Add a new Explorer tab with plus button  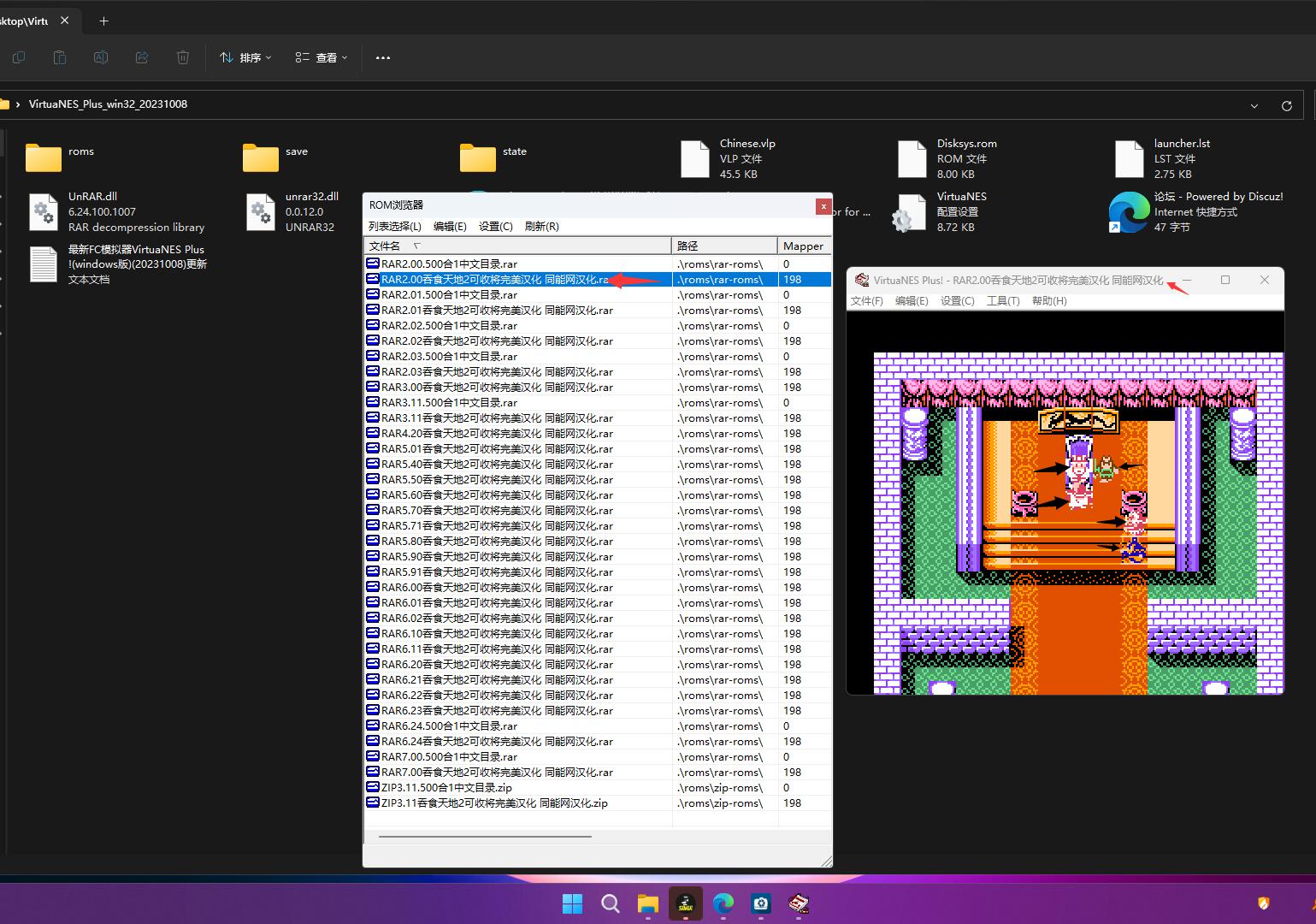pos(104,21)
